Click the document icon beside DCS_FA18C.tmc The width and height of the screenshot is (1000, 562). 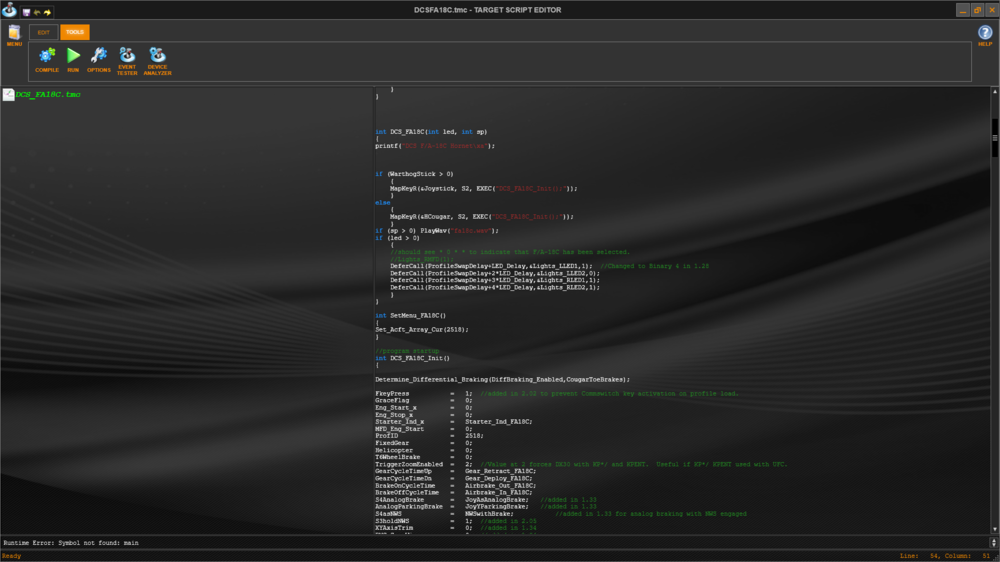click(x=8, y=94)
